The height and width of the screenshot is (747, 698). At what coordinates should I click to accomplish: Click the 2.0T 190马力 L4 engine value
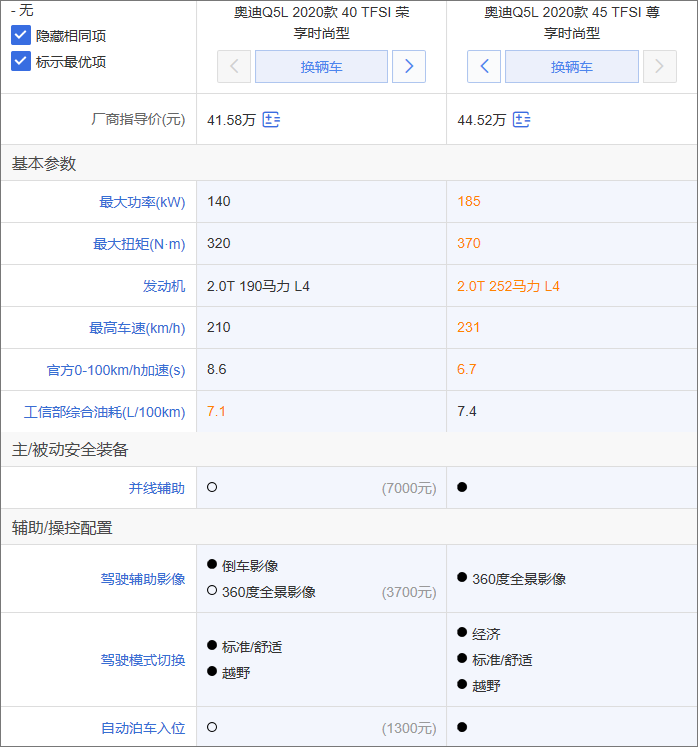(x=258, y=286)
